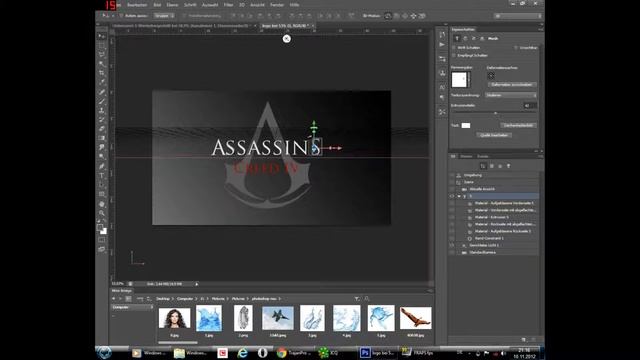Click the Extrusionstiefe value field
640x360 pixels.
click(x=530, y=106)
